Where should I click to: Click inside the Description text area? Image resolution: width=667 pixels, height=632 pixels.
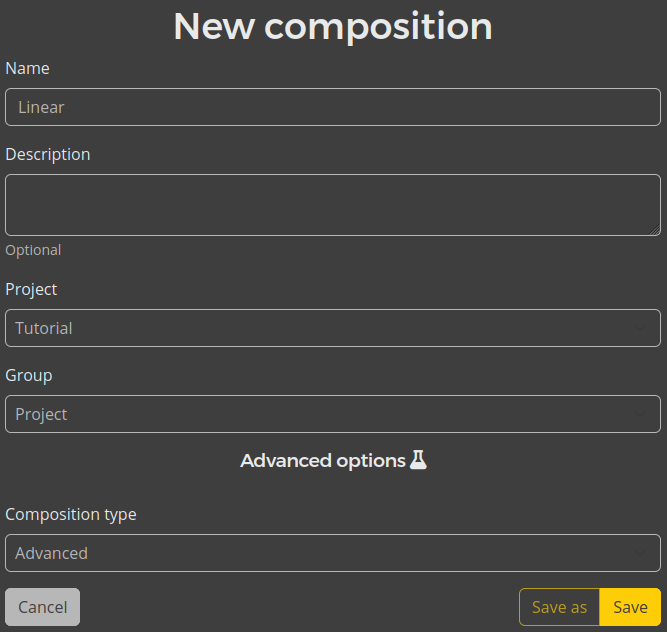coord(332,204)
